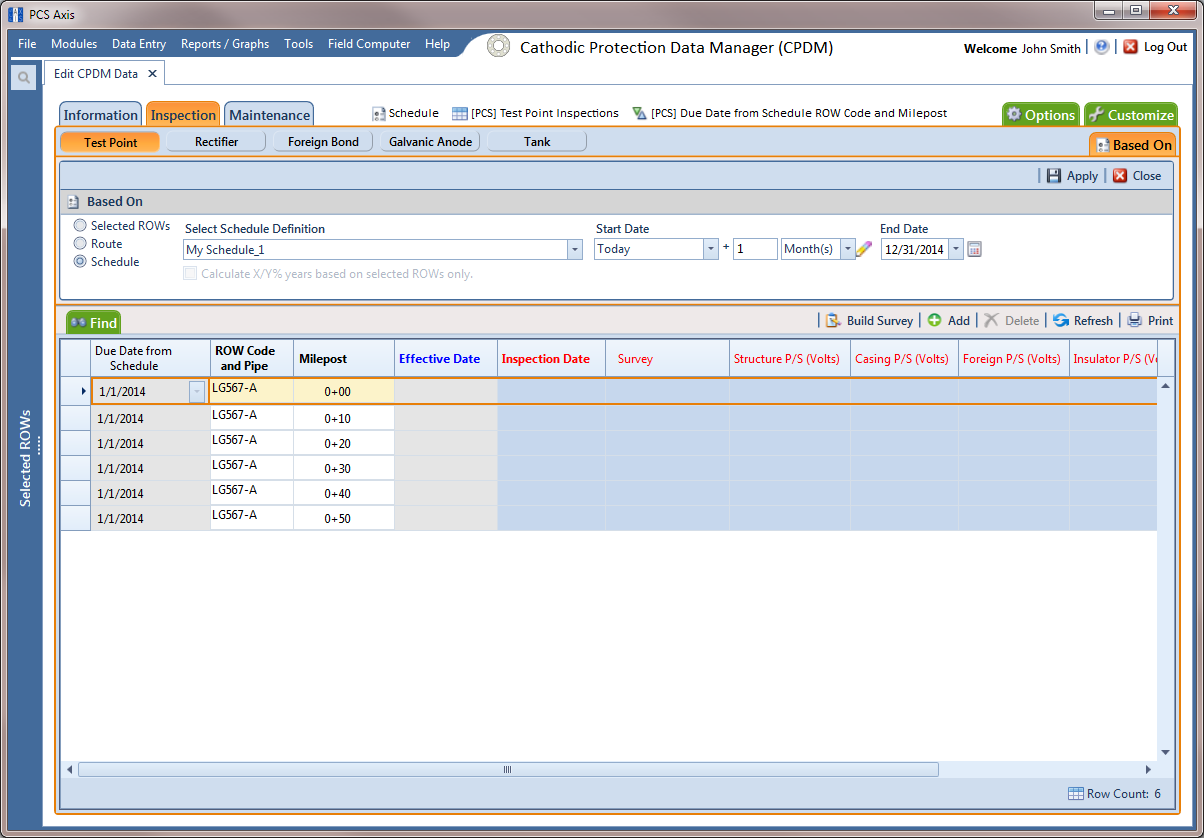Click the Rectifier button
Screen dimensions: 1204x838
coord(216,142)
